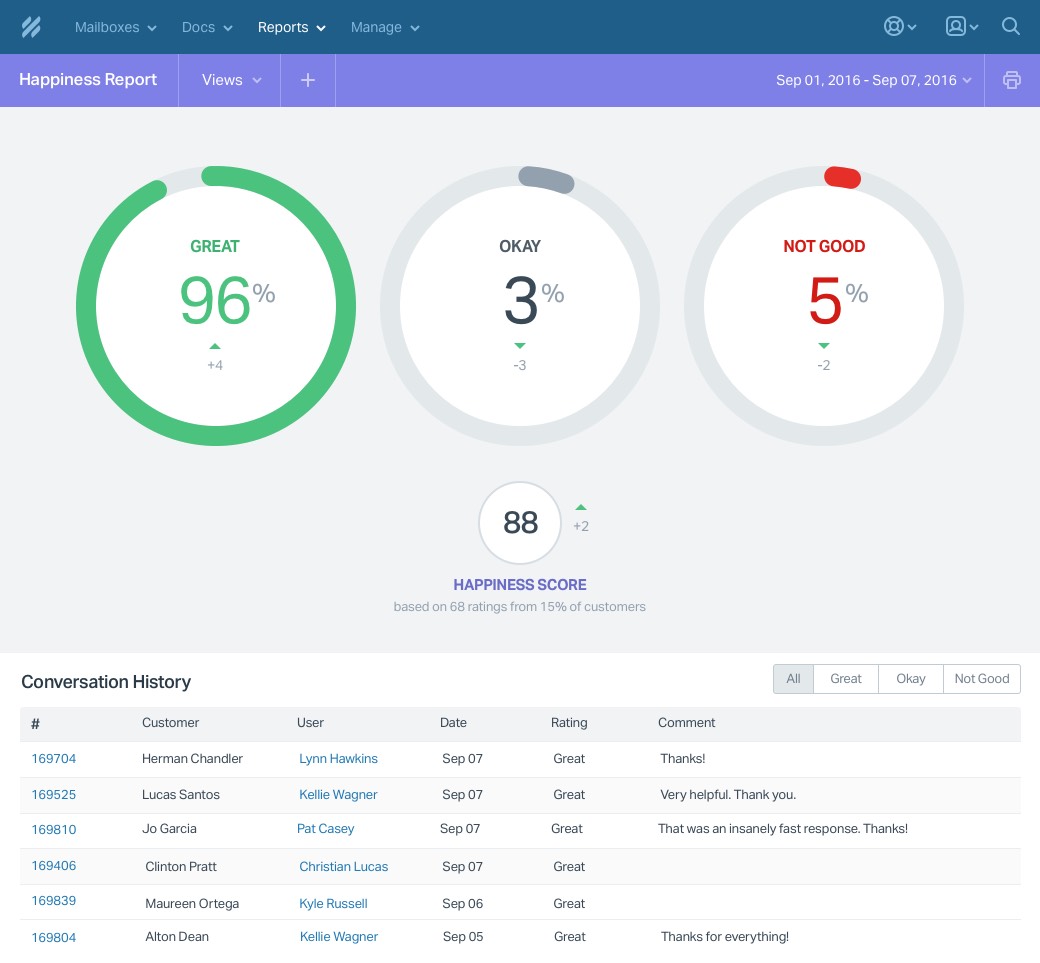The height and width of the screenshot is (963, 1040).
Task: Click the Help Scout logo icon
Action: 30,27
